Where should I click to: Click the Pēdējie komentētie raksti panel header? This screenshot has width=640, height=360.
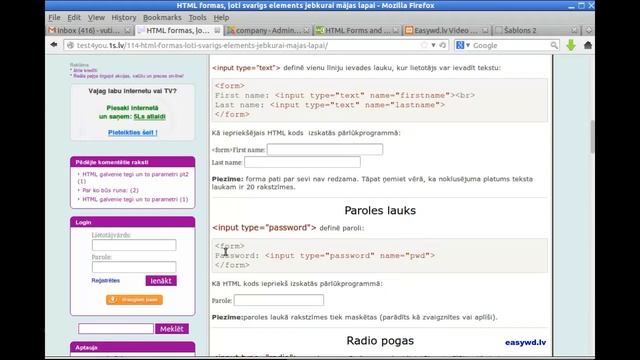coord(133,162)
